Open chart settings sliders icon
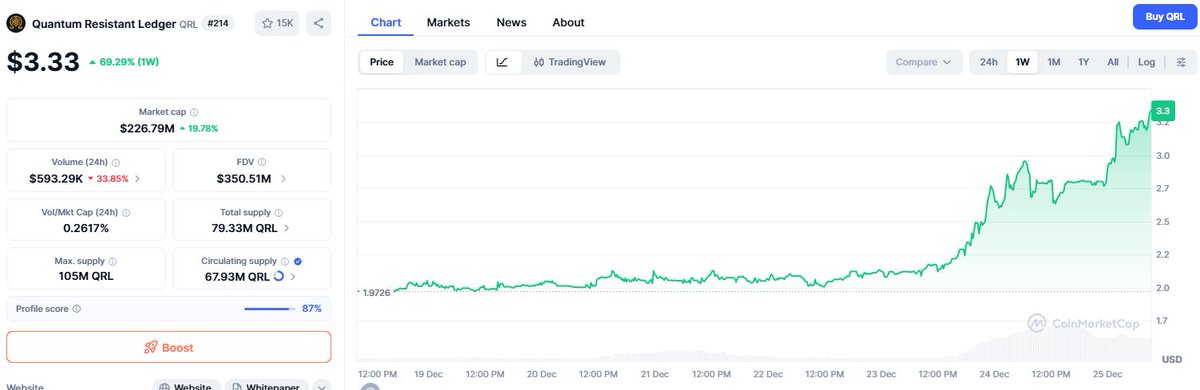This screenshot has width=1200, height=390. click(x=1181, y=62)
